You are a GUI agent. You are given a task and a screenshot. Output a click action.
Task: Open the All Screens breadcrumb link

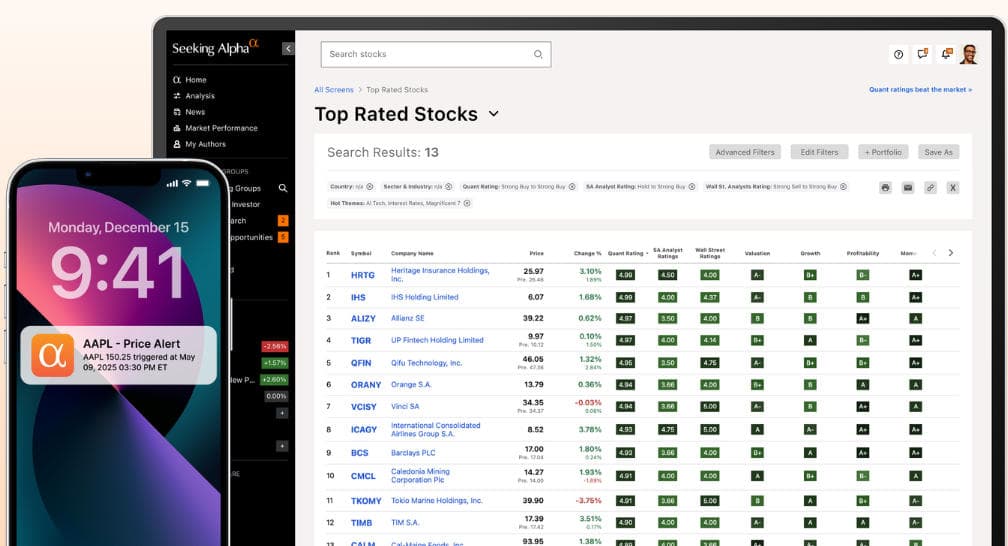pyautogui.click(x=334, y=90)
